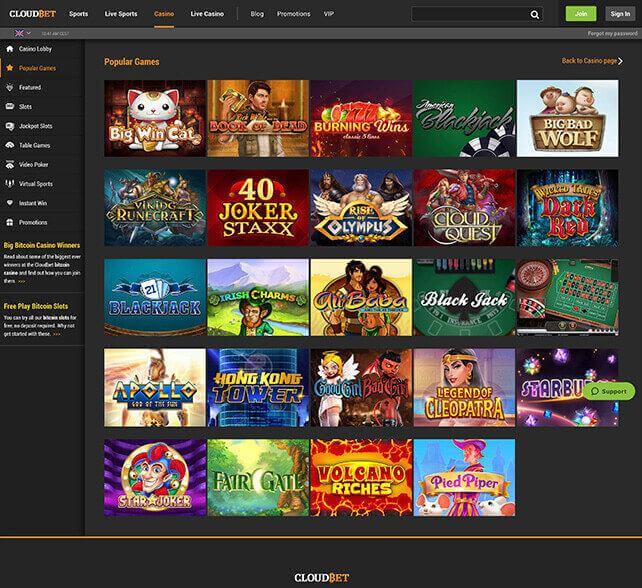
Task: Click the Back to Casino page arrow
Action: pos(620,61)
